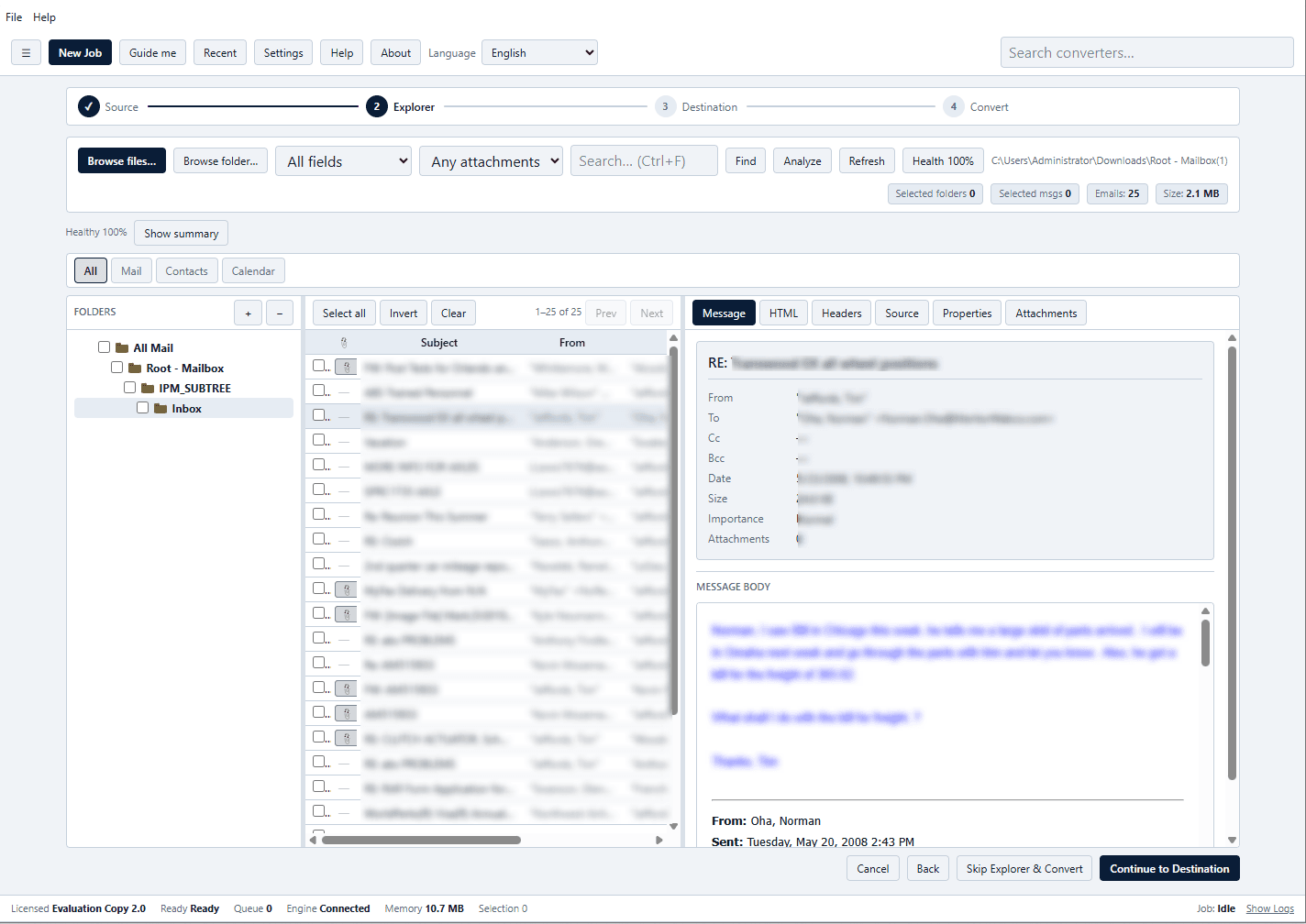Open the Language dropdown showing English
The height and width of the screenshot is (924, 1306).
coord(539,53)
